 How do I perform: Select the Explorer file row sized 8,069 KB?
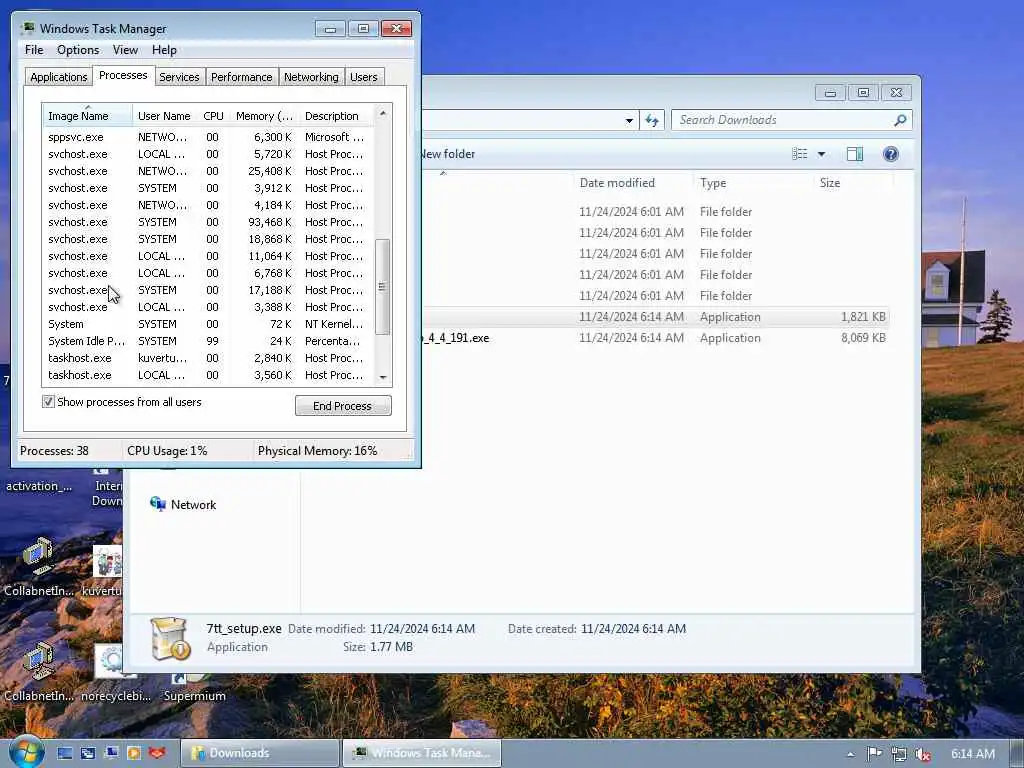pyautogui.click(x=655, y=338)
